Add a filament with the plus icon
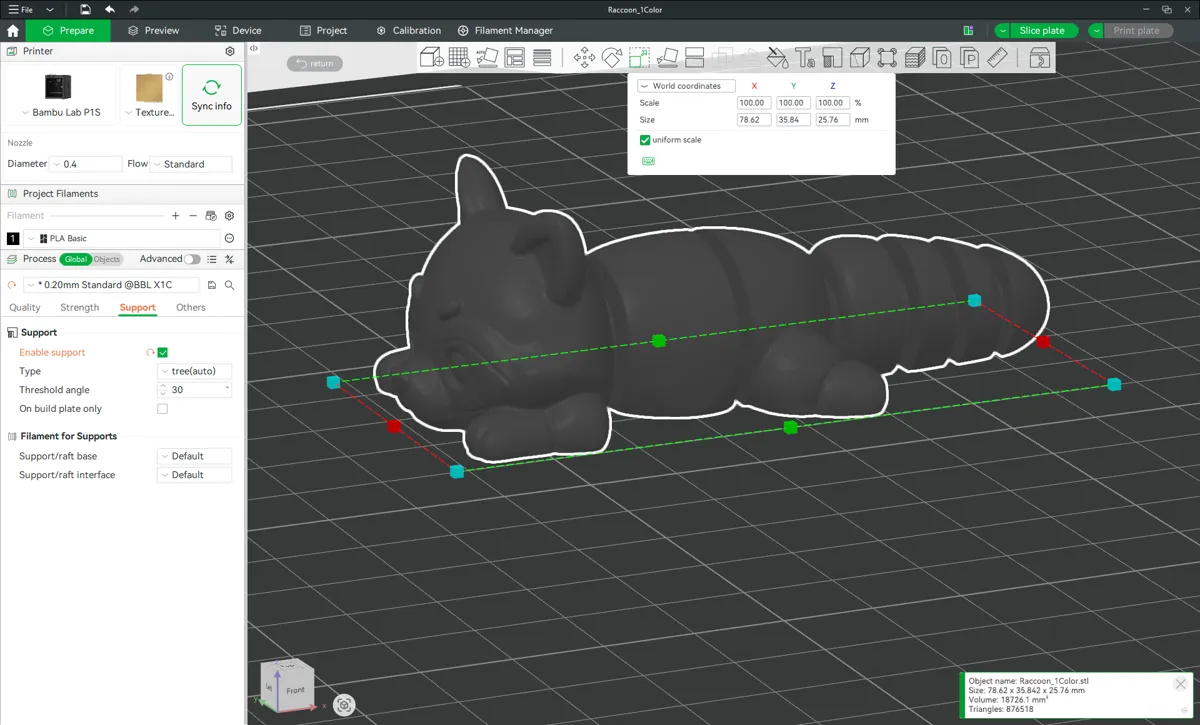The height and width of the screenshot is (725, 1200). (176, 215)
